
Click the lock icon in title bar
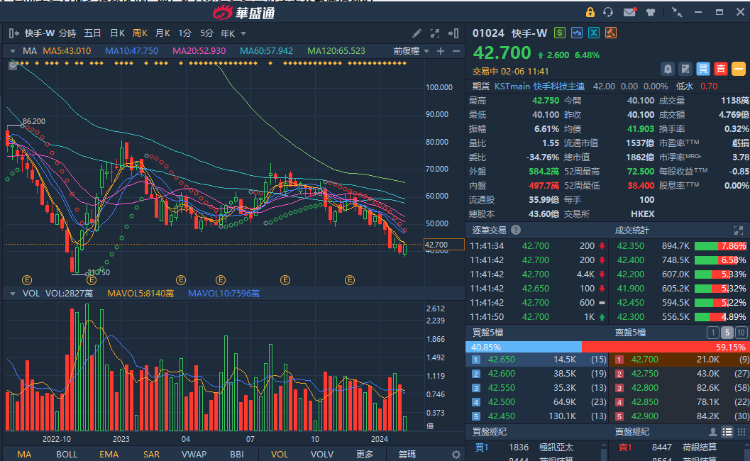[592, 13]
